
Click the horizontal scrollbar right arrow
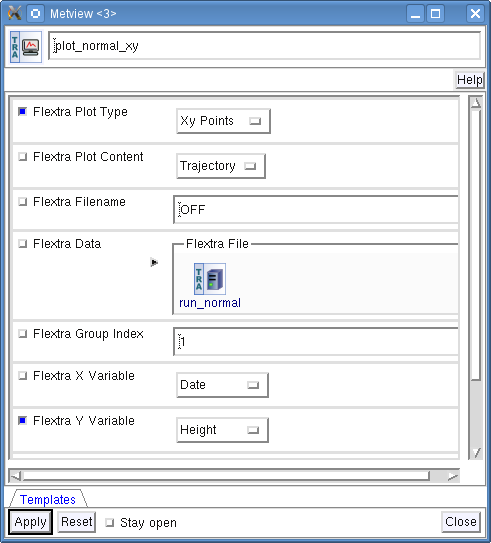453,477
